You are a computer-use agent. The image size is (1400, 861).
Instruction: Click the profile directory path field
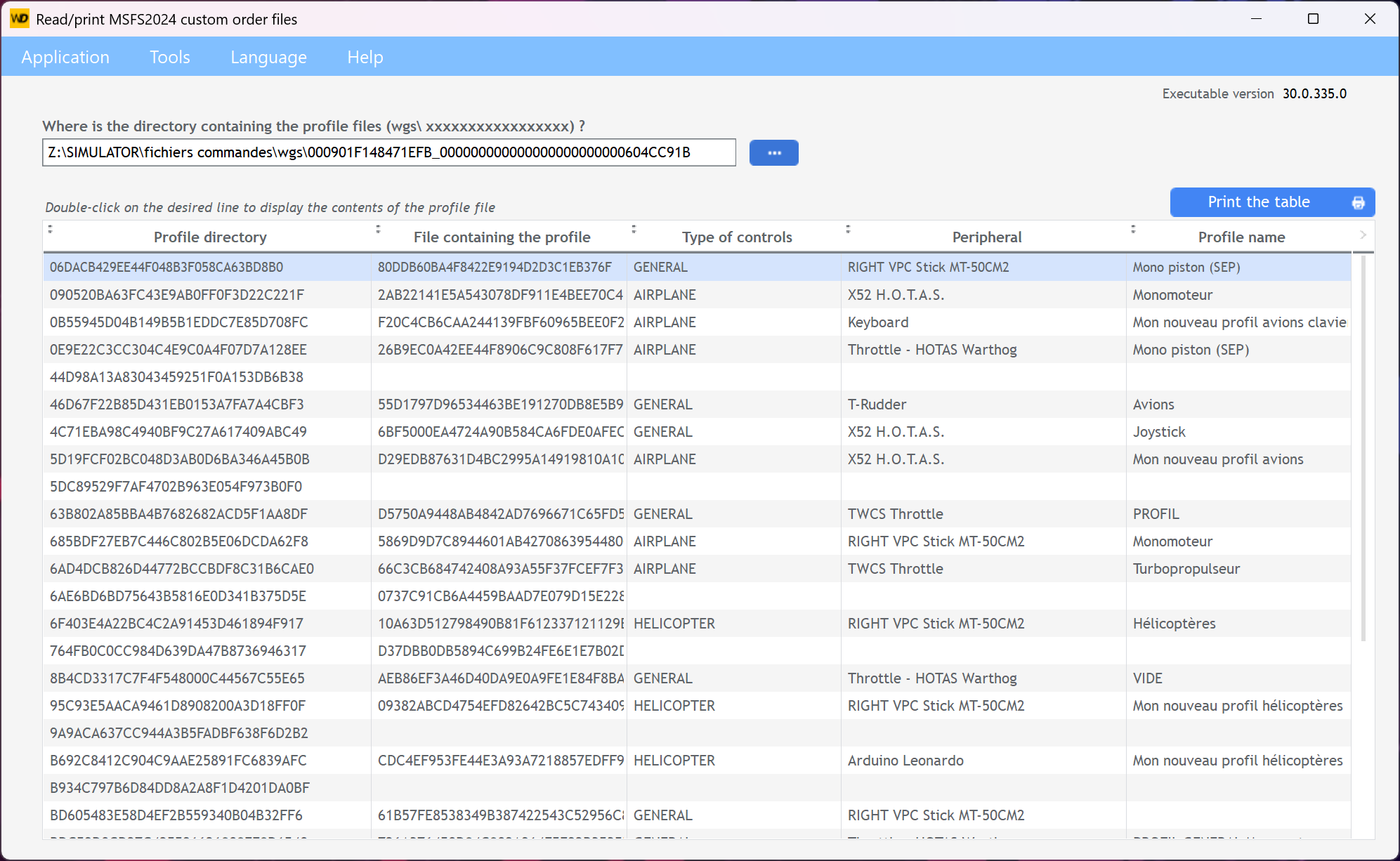coord(388,152)
